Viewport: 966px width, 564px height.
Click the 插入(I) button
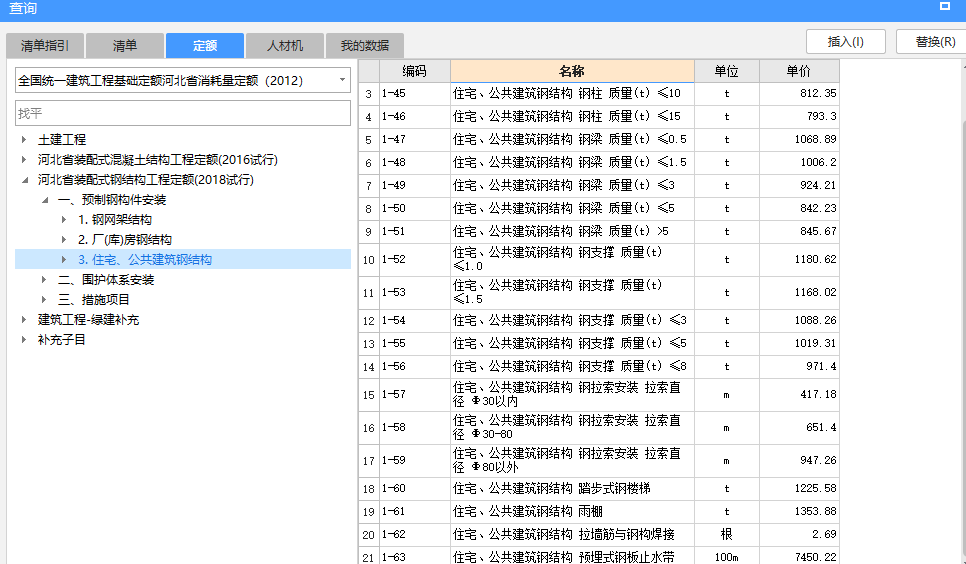point(846,42)
